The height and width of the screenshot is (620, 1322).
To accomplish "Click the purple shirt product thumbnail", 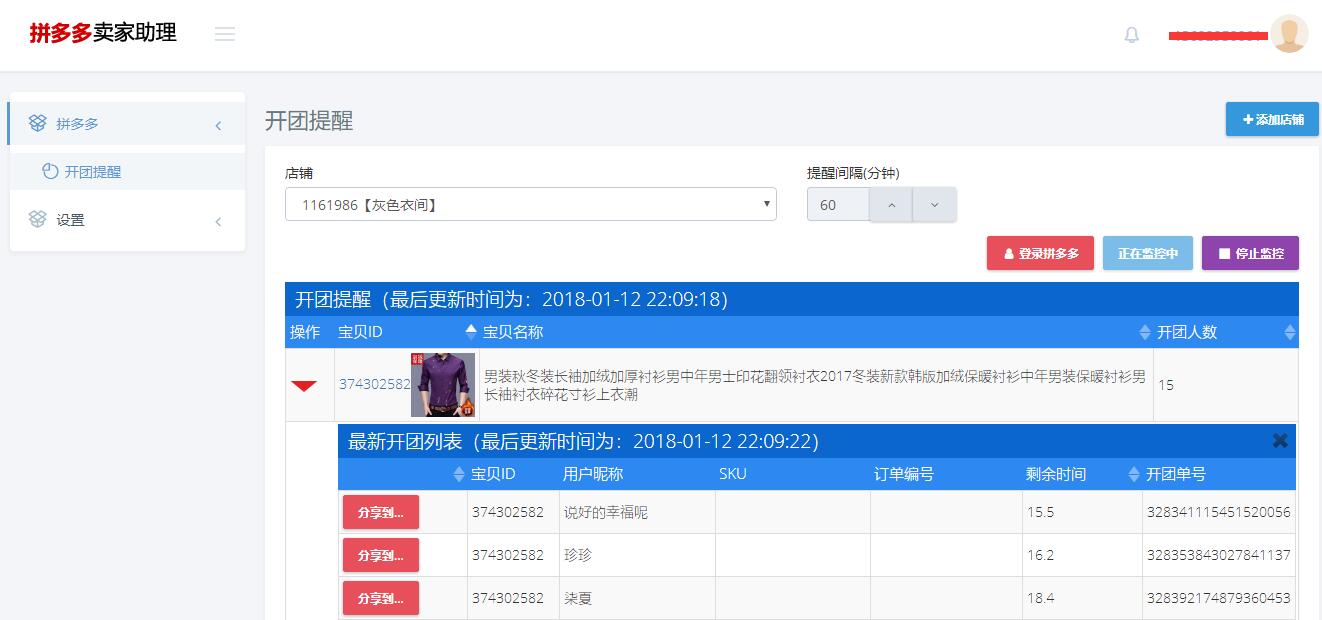I will tap(443, 384).
